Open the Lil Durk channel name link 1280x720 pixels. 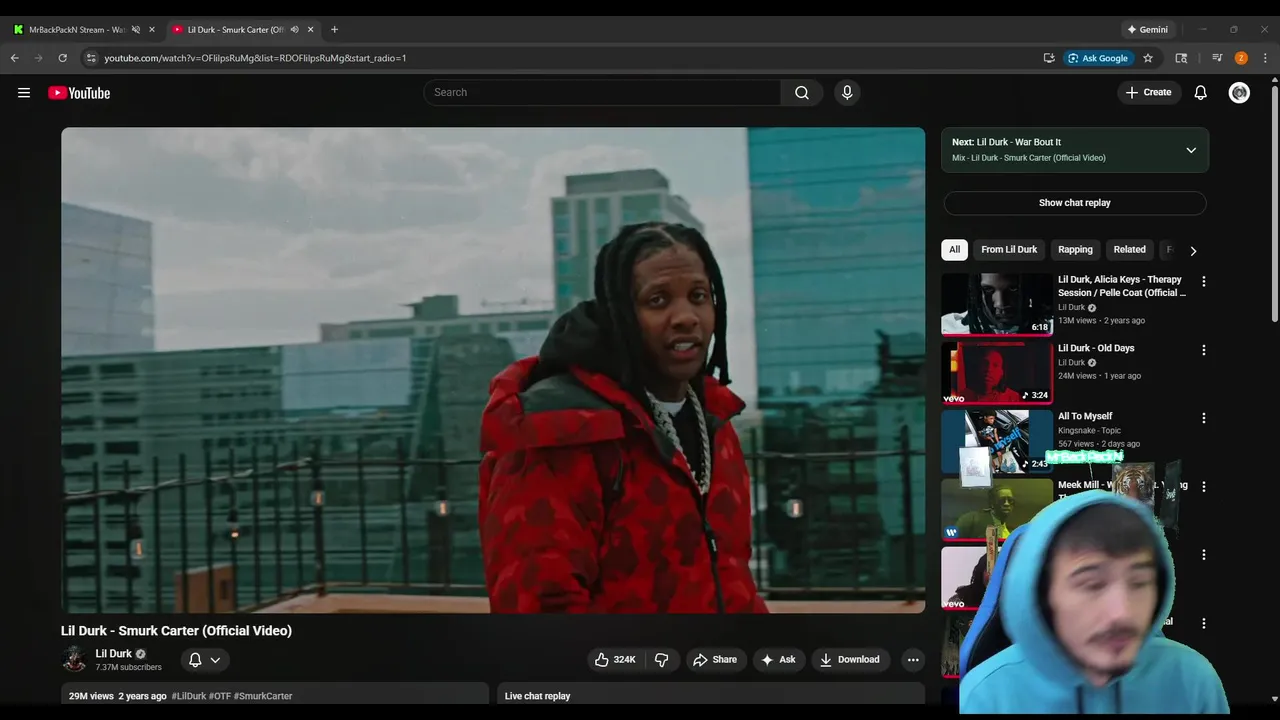[x=114, y=654]
